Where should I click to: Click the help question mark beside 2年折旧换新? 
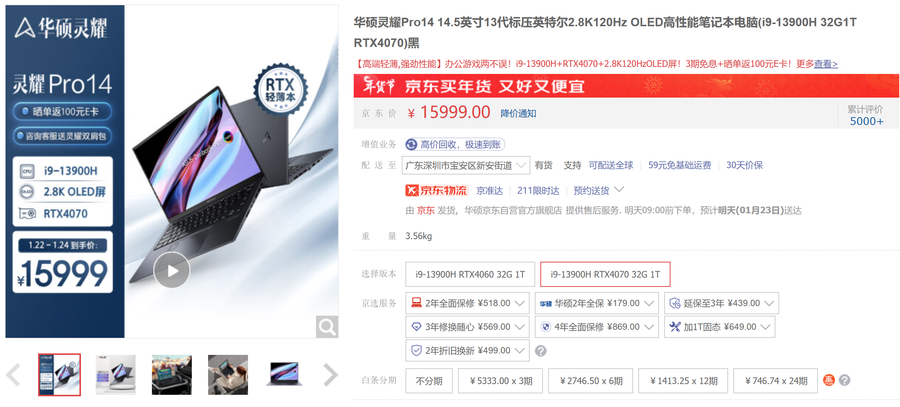[541, 351]
